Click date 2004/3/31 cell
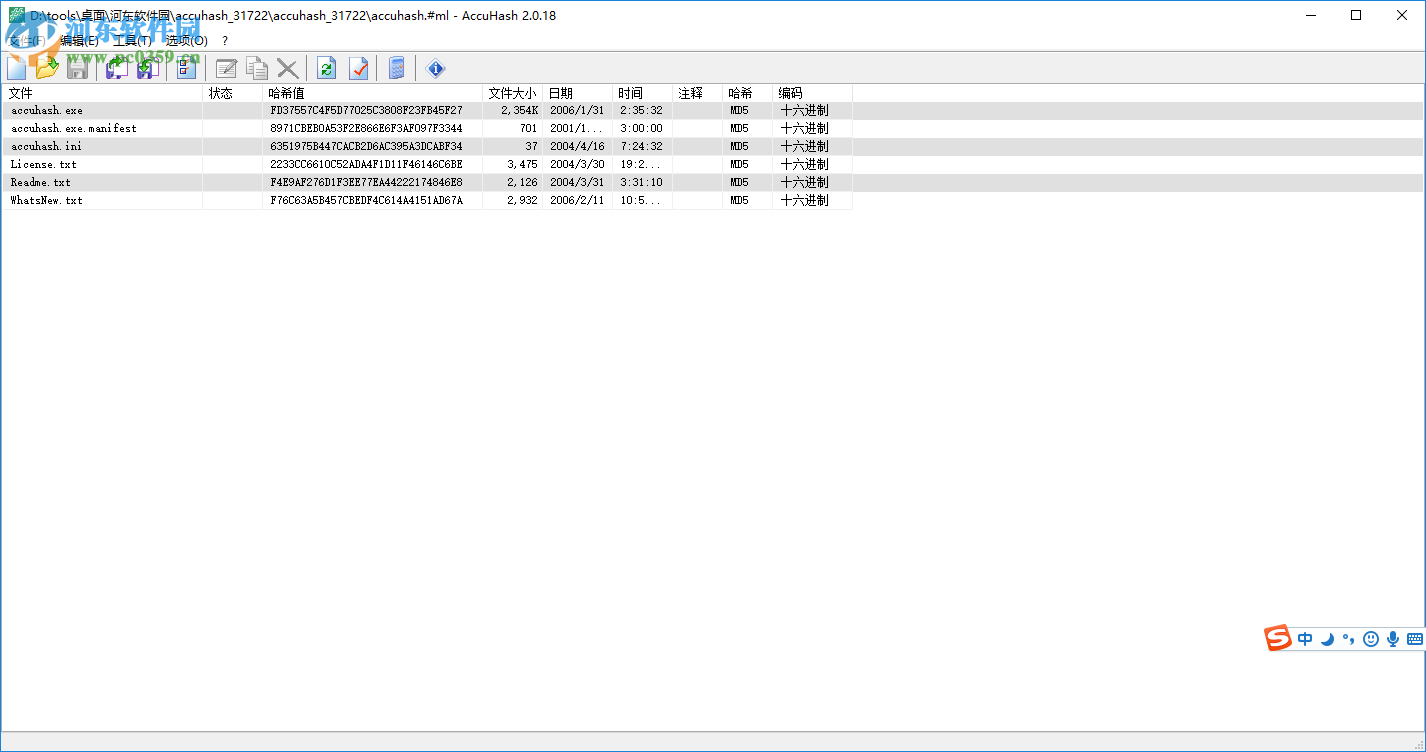 tap(577, 183)
